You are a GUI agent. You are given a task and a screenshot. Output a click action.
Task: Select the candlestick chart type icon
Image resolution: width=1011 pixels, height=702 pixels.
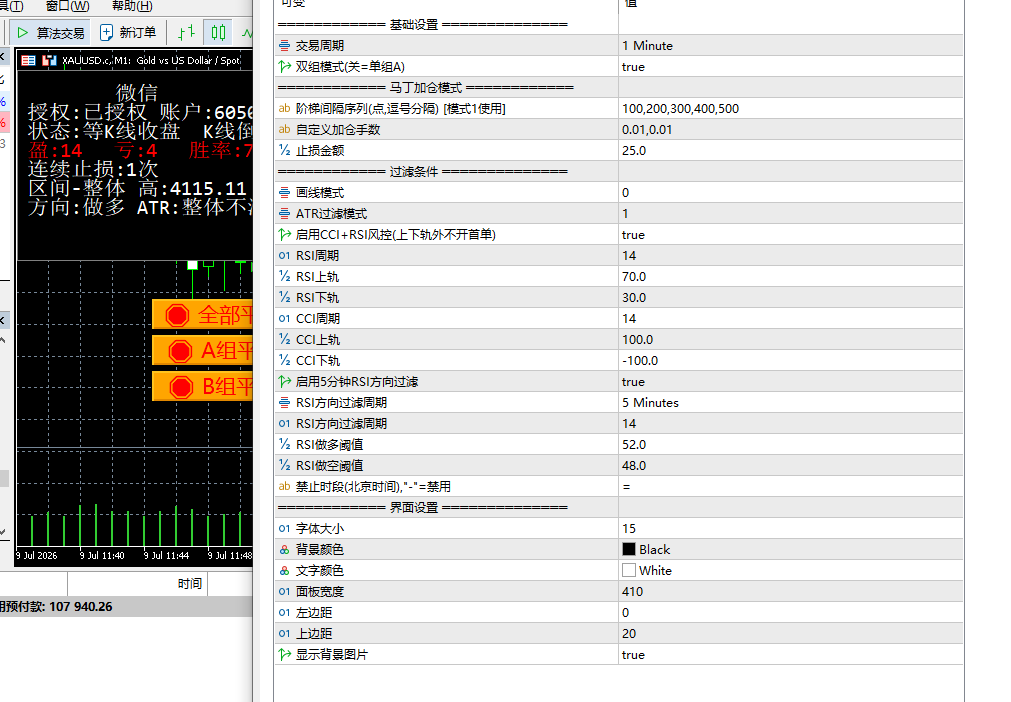click(219, 32)
